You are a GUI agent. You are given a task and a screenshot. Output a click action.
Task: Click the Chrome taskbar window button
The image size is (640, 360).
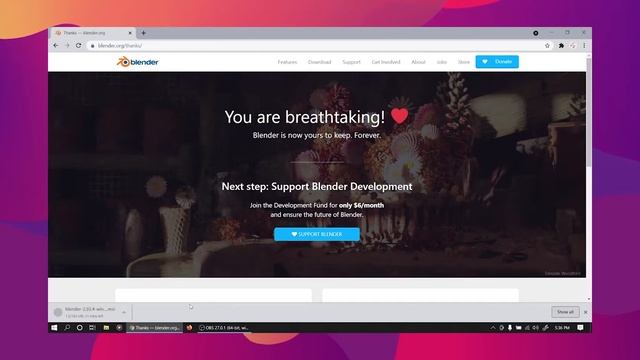[x=154, y=327]
